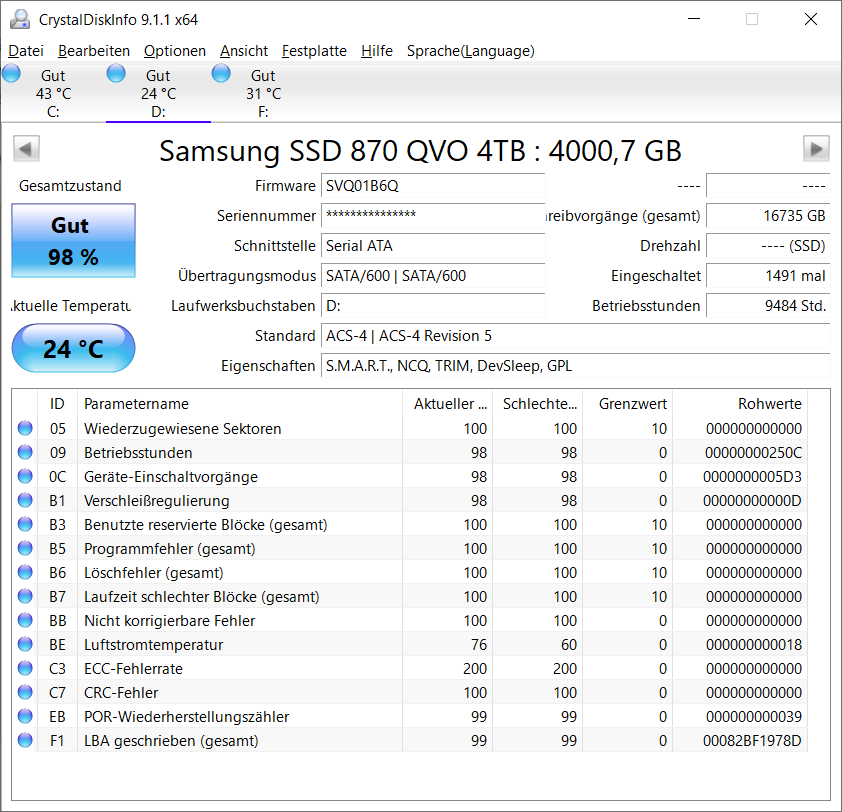Click the total writes value 16735 GB
This screenshot has width=842, height=812.
pos(768,216)
